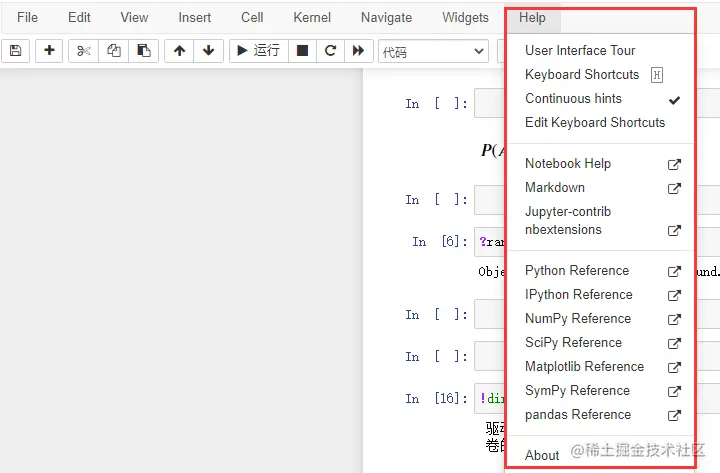Open the Navigate menu
Image resolution: width=720 pixels, height=473 pixels.
point(386,17)
